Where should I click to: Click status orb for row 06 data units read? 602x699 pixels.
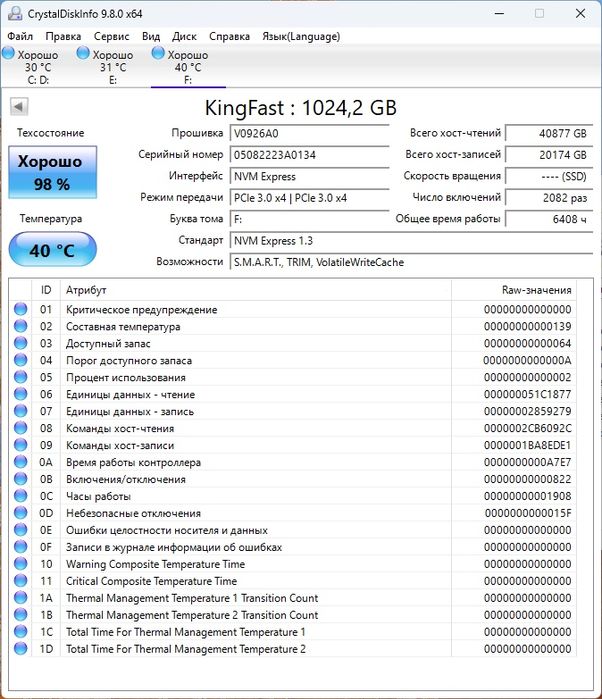(x=21, y=394)
